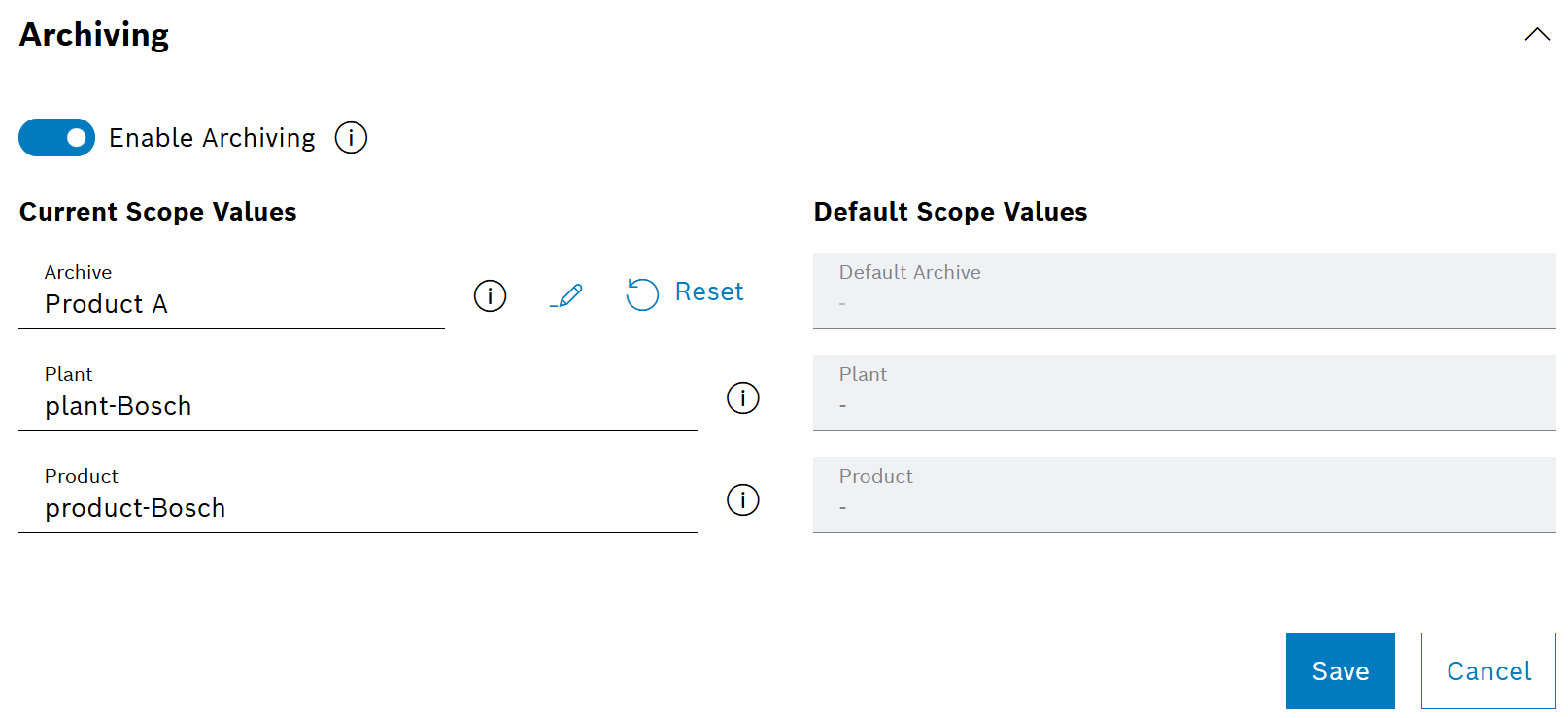1568x718 pixels.
Task: Focus the Product field with product-Bosch
Action: point(358,495)
